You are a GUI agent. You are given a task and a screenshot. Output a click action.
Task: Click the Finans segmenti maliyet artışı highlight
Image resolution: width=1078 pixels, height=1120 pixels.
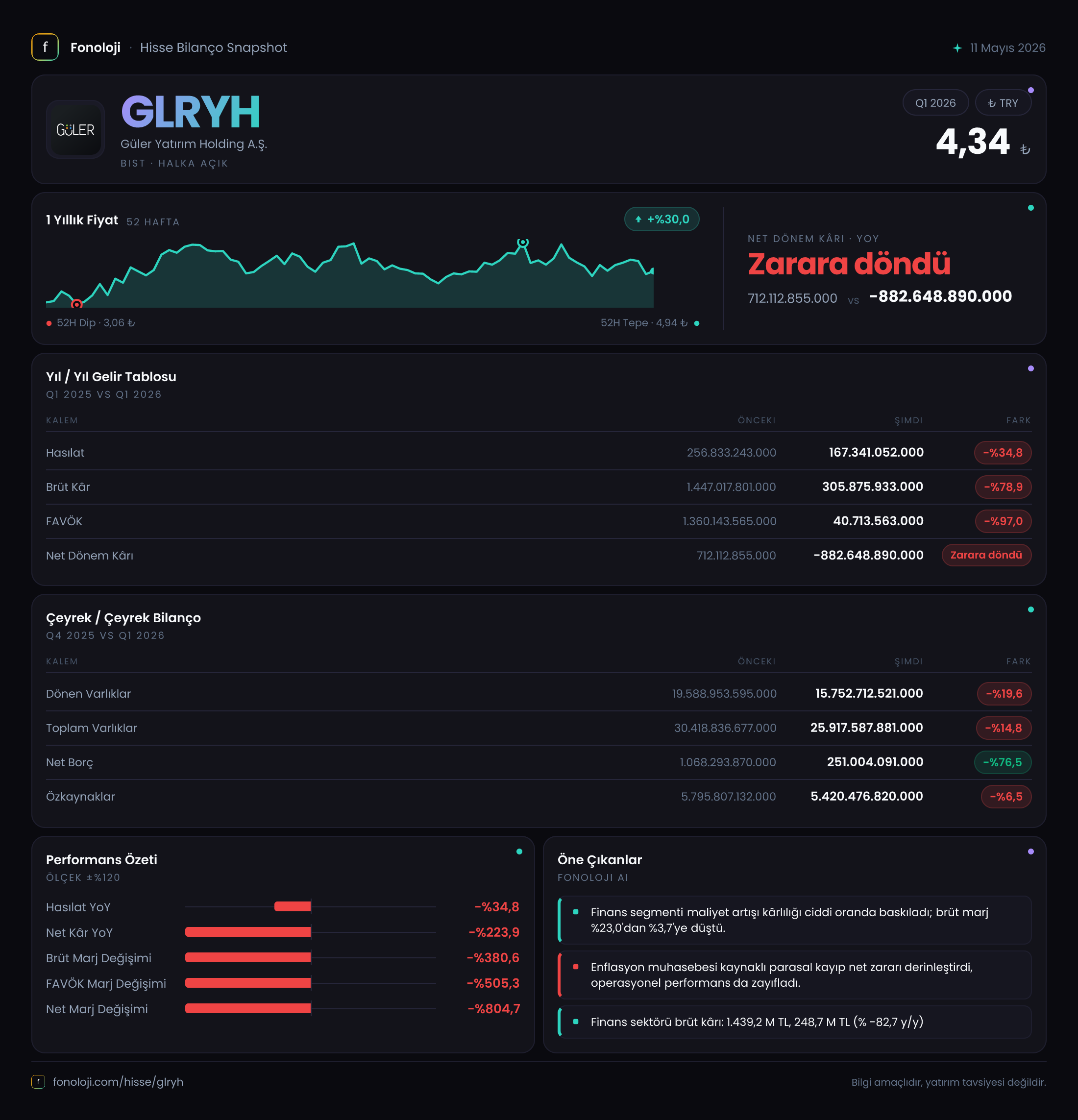click(x=794, y=920)
